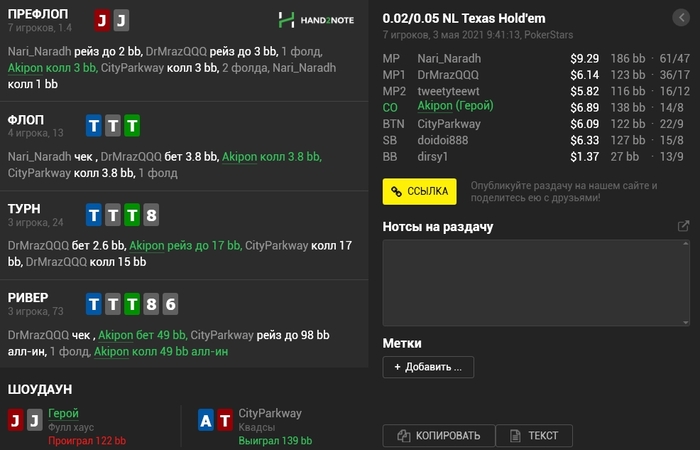The width and height of the screenshot is (700, 450).
Task: Click first red J card in preflop
Action: pos(102,21)
